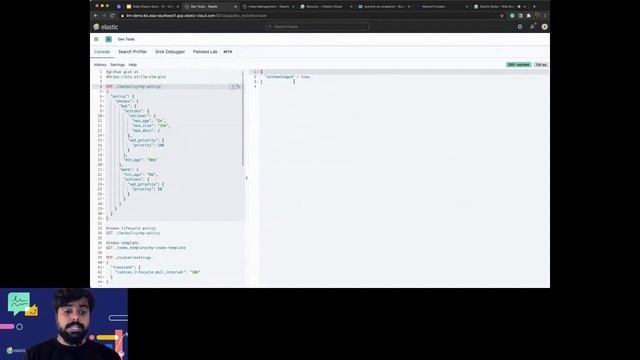The height and width of the screenshot is (360, 640).
Task: Open the Grok Debugger tab
Action: click(170, 52)
